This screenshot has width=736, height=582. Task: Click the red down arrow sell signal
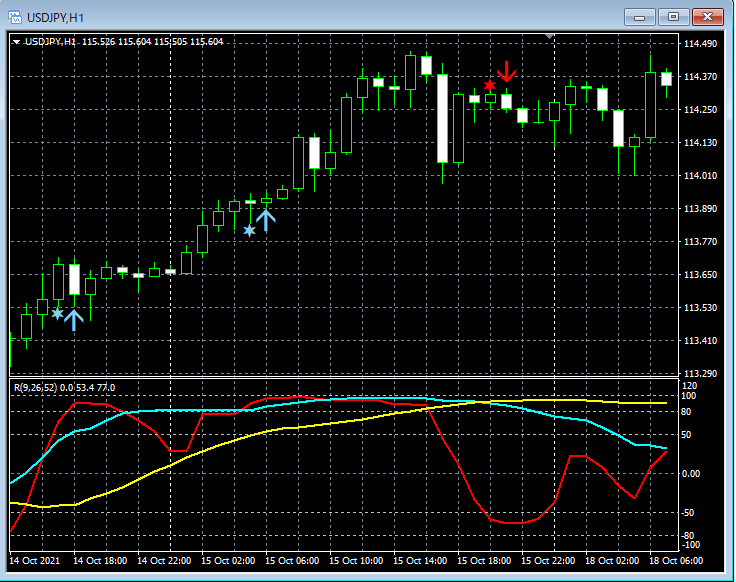[x=507, y=71]
